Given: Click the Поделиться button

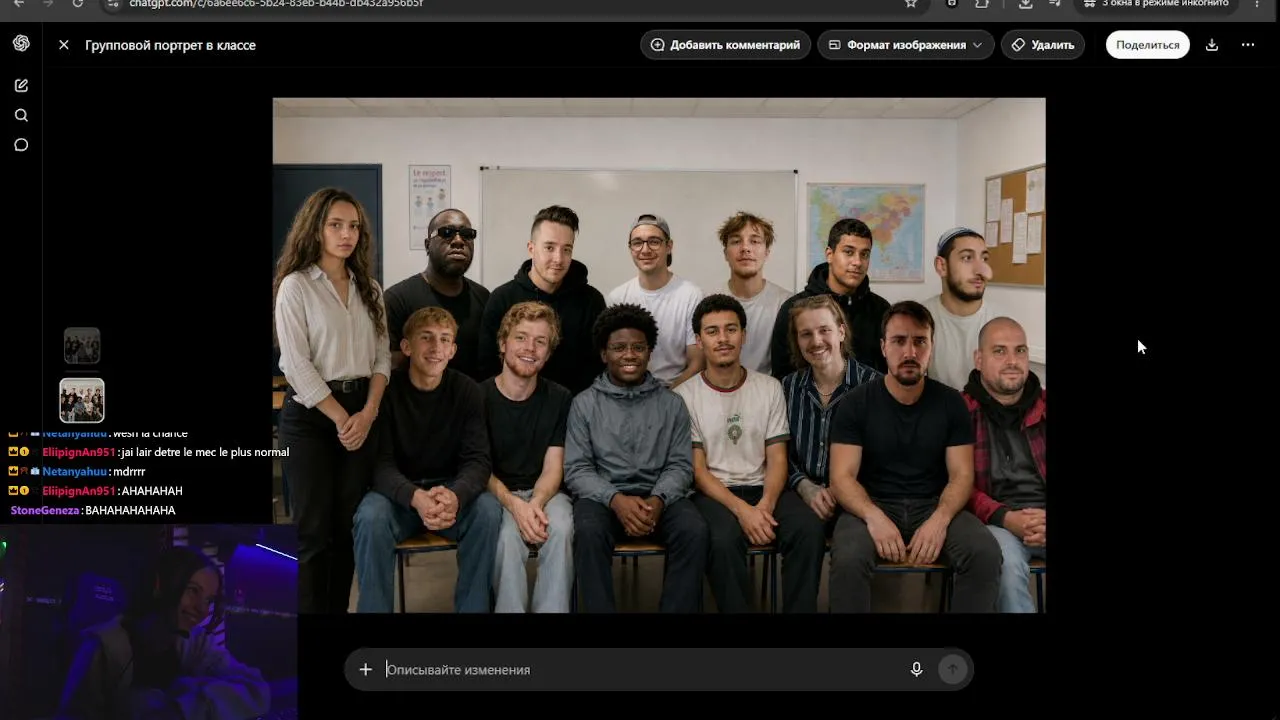Looking at the screenshot, I should tap(1147, 45).
